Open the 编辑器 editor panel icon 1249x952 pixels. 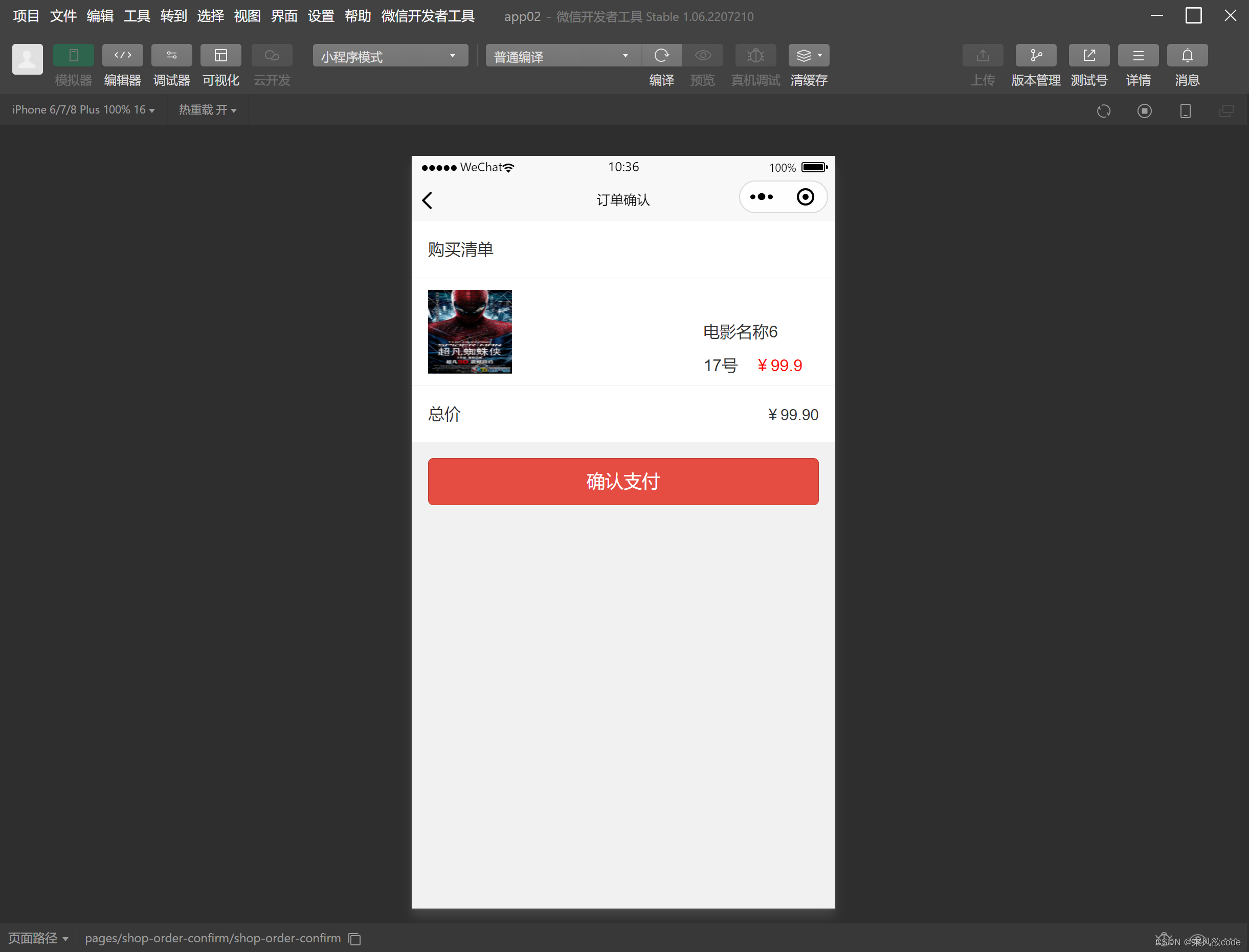(122, 55)
